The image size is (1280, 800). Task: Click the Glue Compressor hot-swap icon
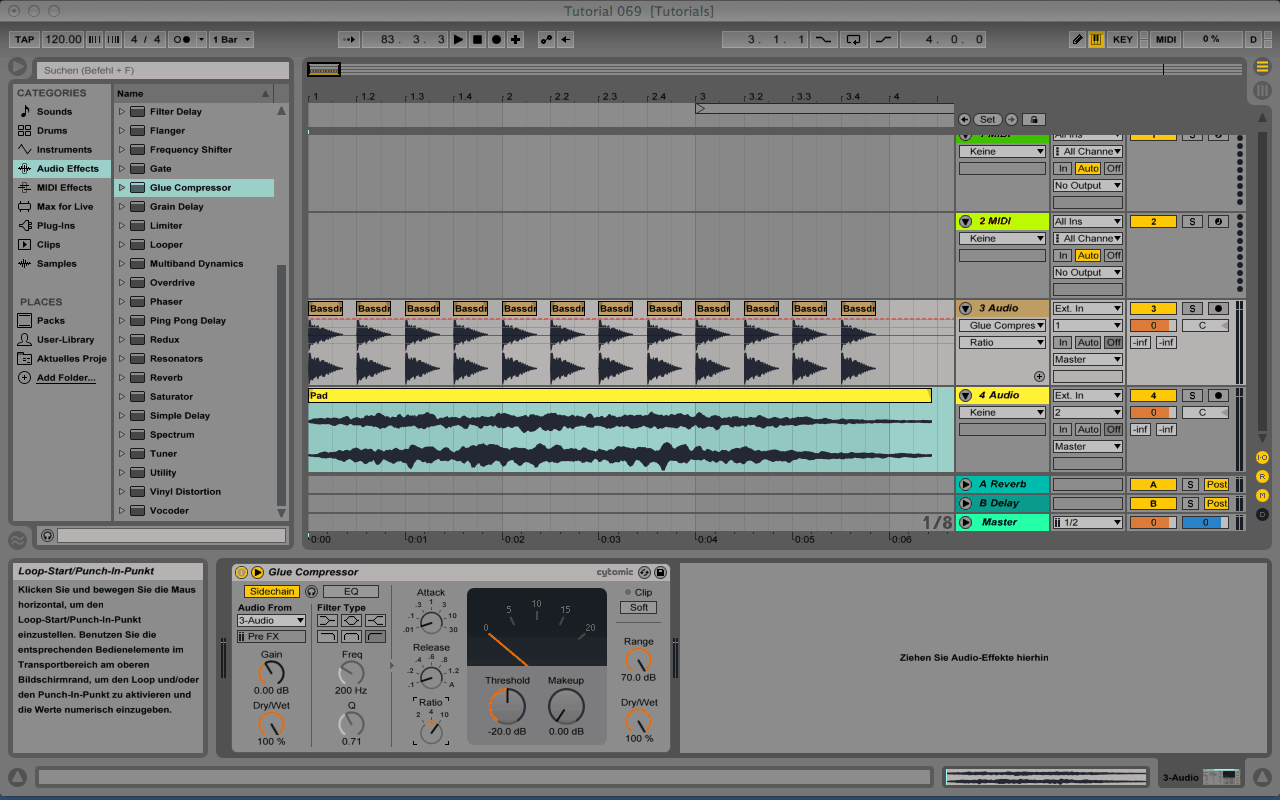pyautogui.click(x=644, y=572)
